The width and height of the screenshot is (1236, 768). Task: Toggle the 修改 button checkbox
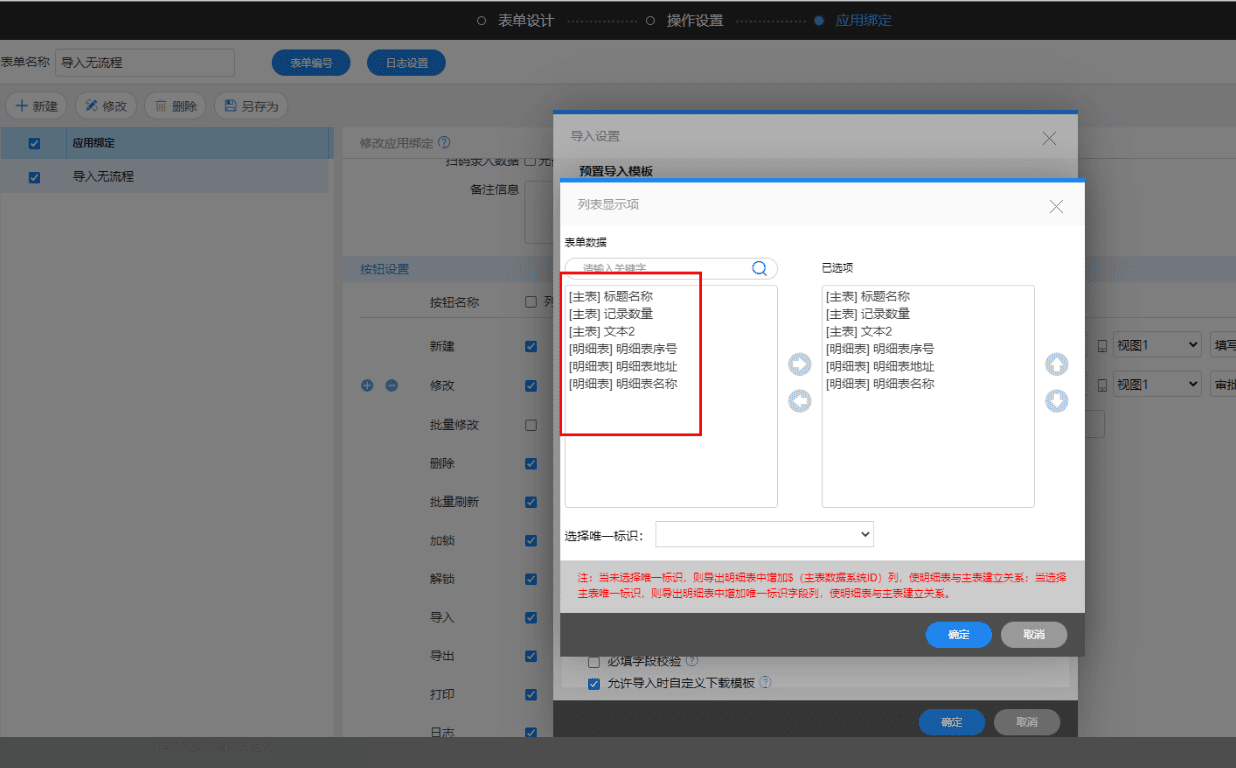(x=531, y=385)
